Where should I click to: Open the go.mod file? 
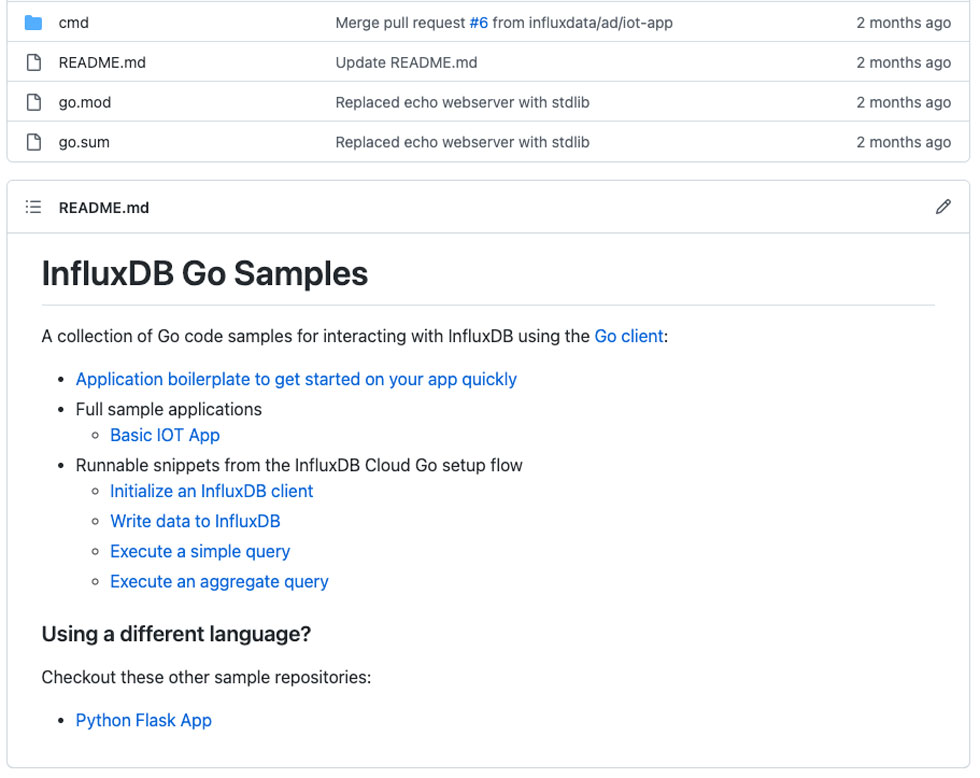pyautogui.click(x=84, y=102)
